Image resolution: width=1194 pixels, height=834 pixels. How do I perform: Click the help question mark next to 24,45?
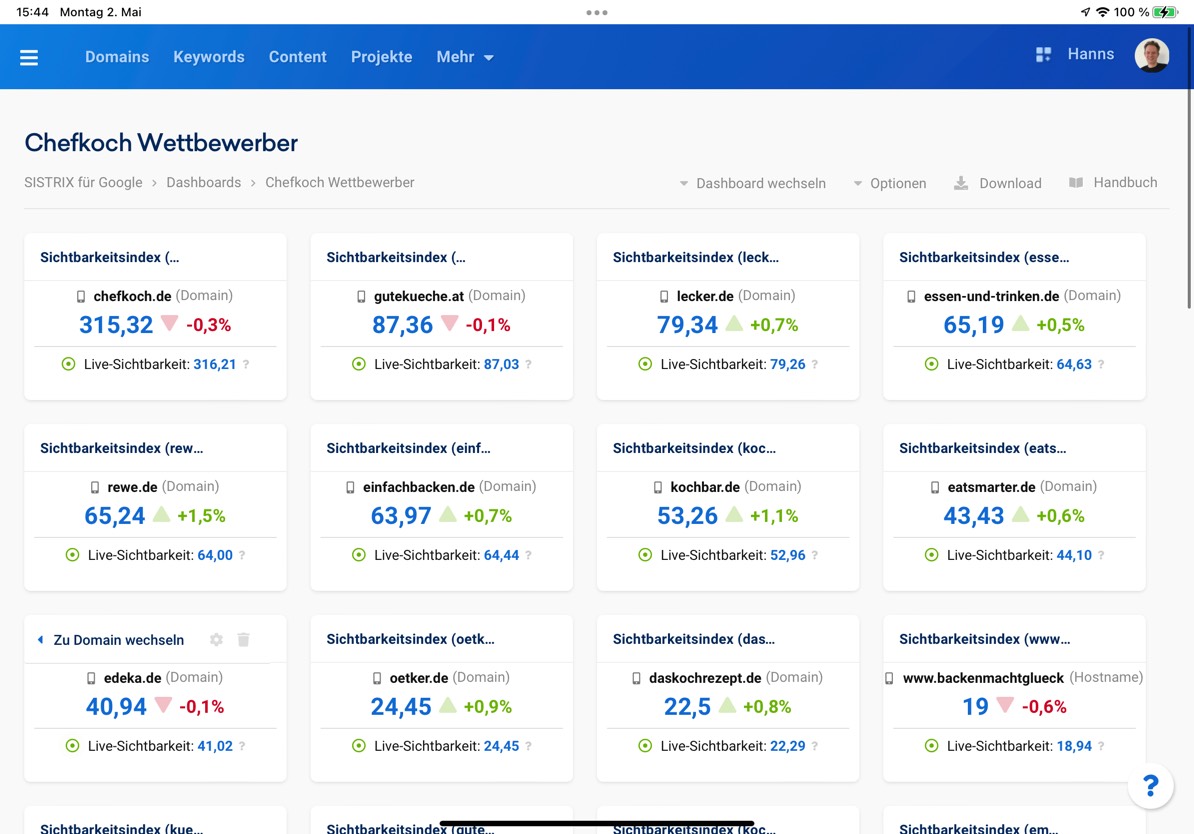[528, 746]
